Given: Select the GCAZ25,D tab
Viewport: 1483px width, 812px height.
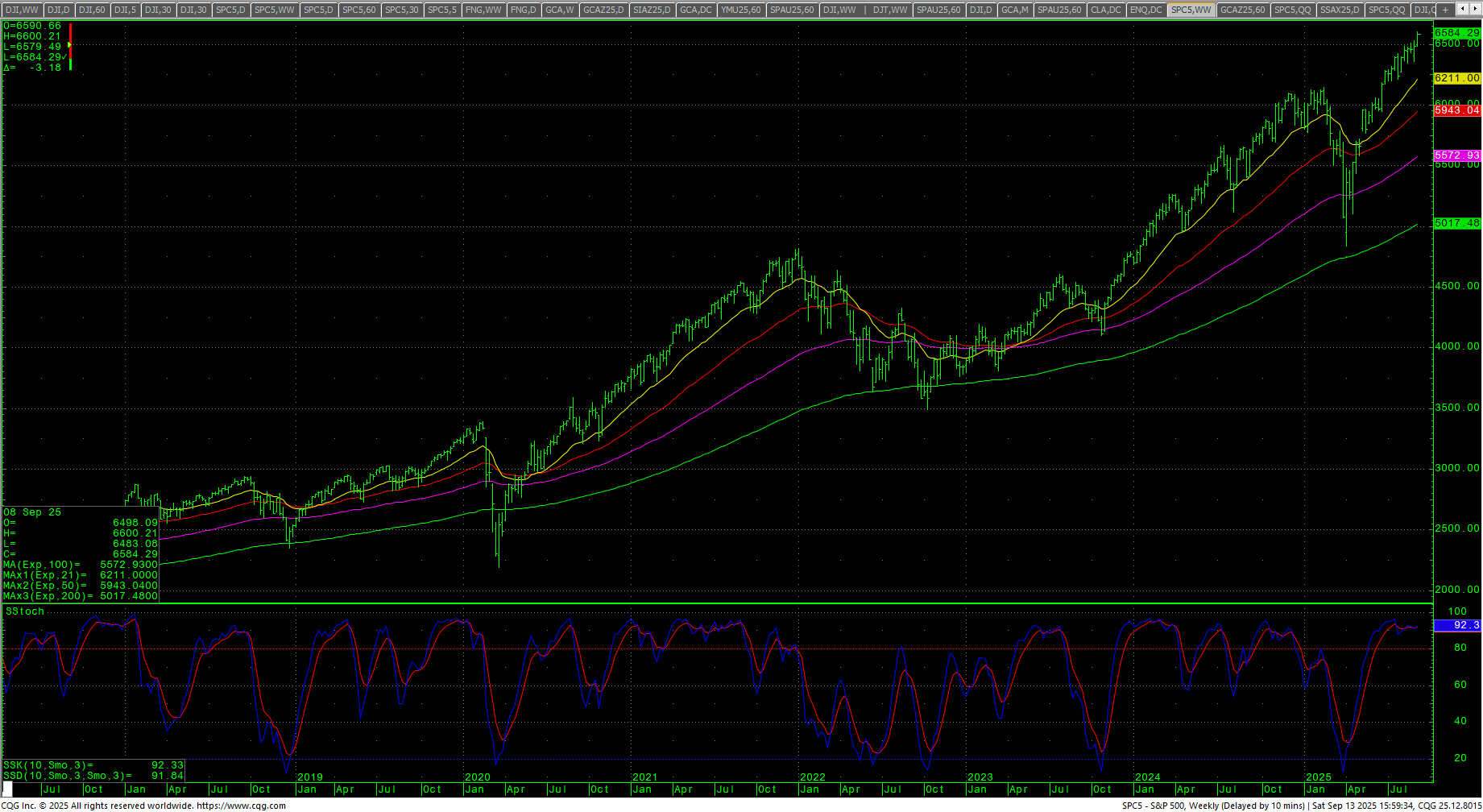Looking at the screenshot, I should [603, 10].
